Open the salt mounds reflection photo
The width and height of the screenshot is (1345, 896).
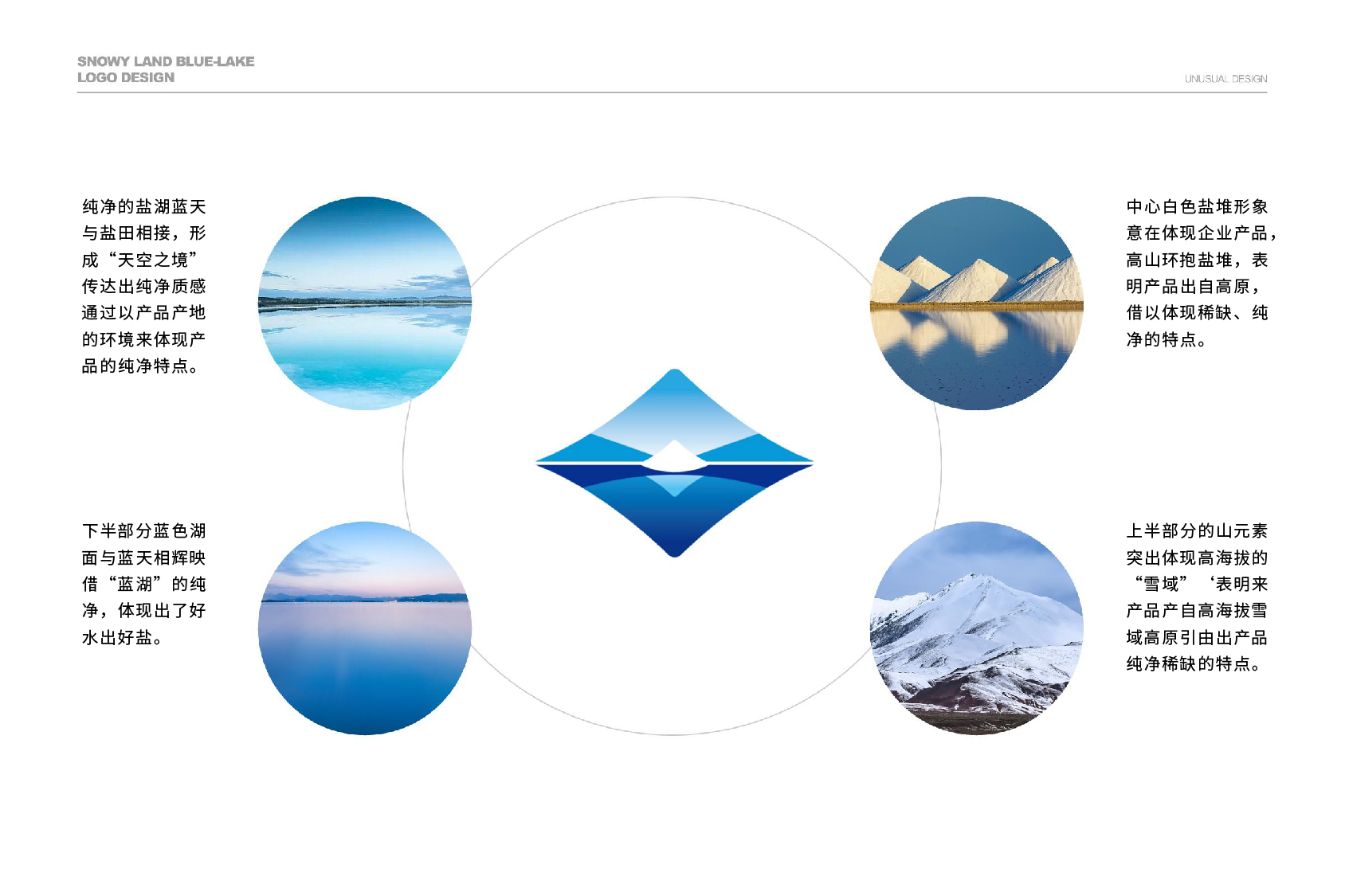tap(977, 303)
